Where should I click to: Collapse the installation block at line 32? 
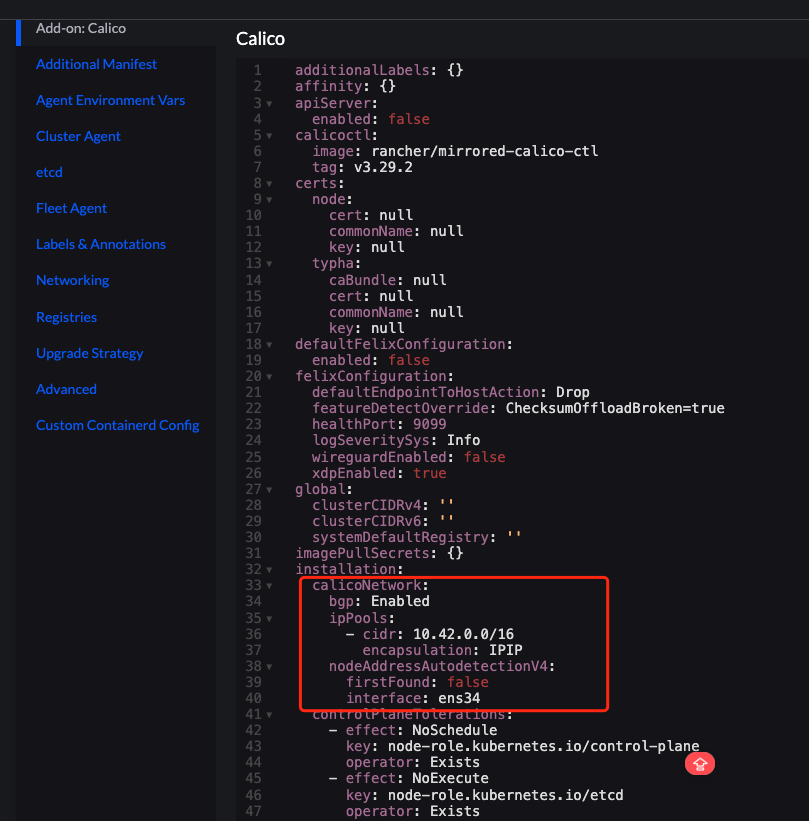click(x=270, y=569)
